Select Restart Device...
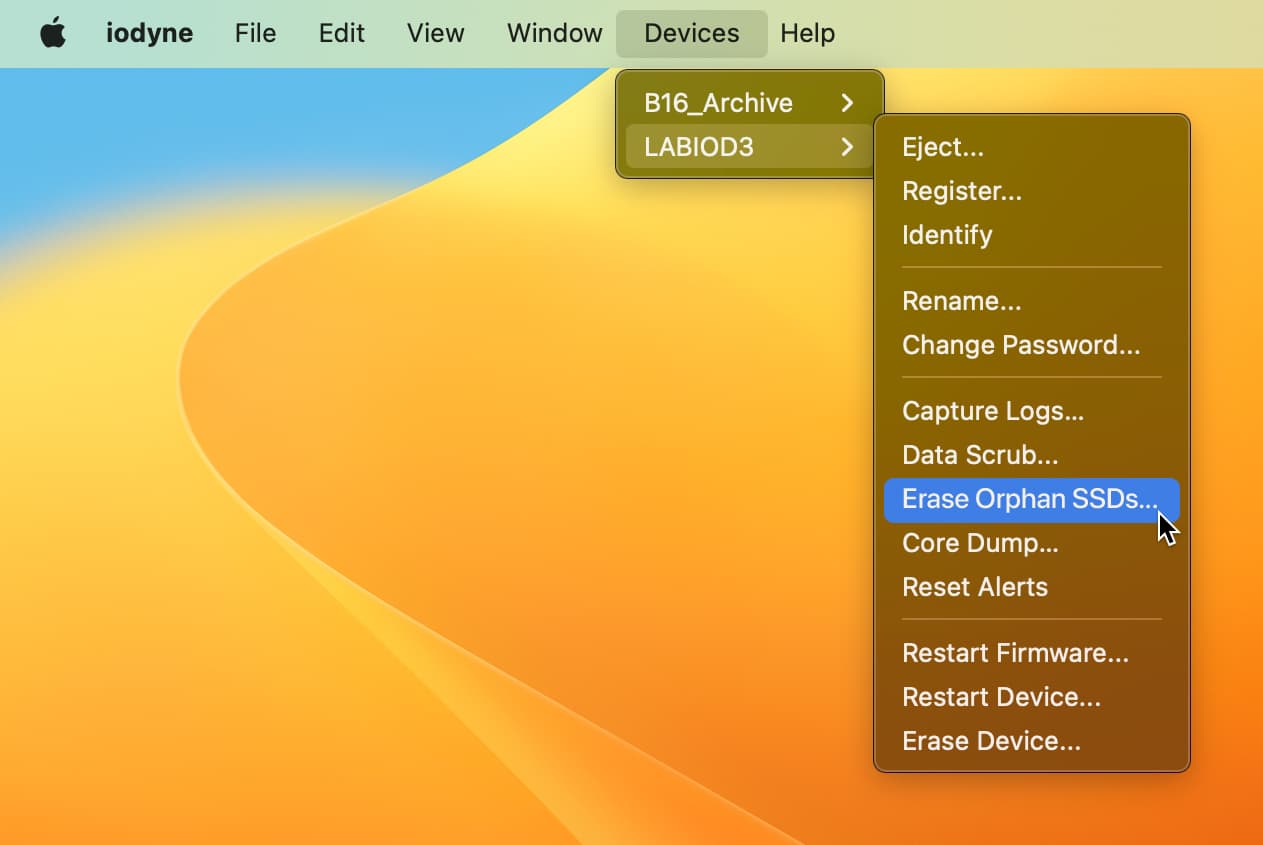The image size is (1263, 845). (1032, 697)
